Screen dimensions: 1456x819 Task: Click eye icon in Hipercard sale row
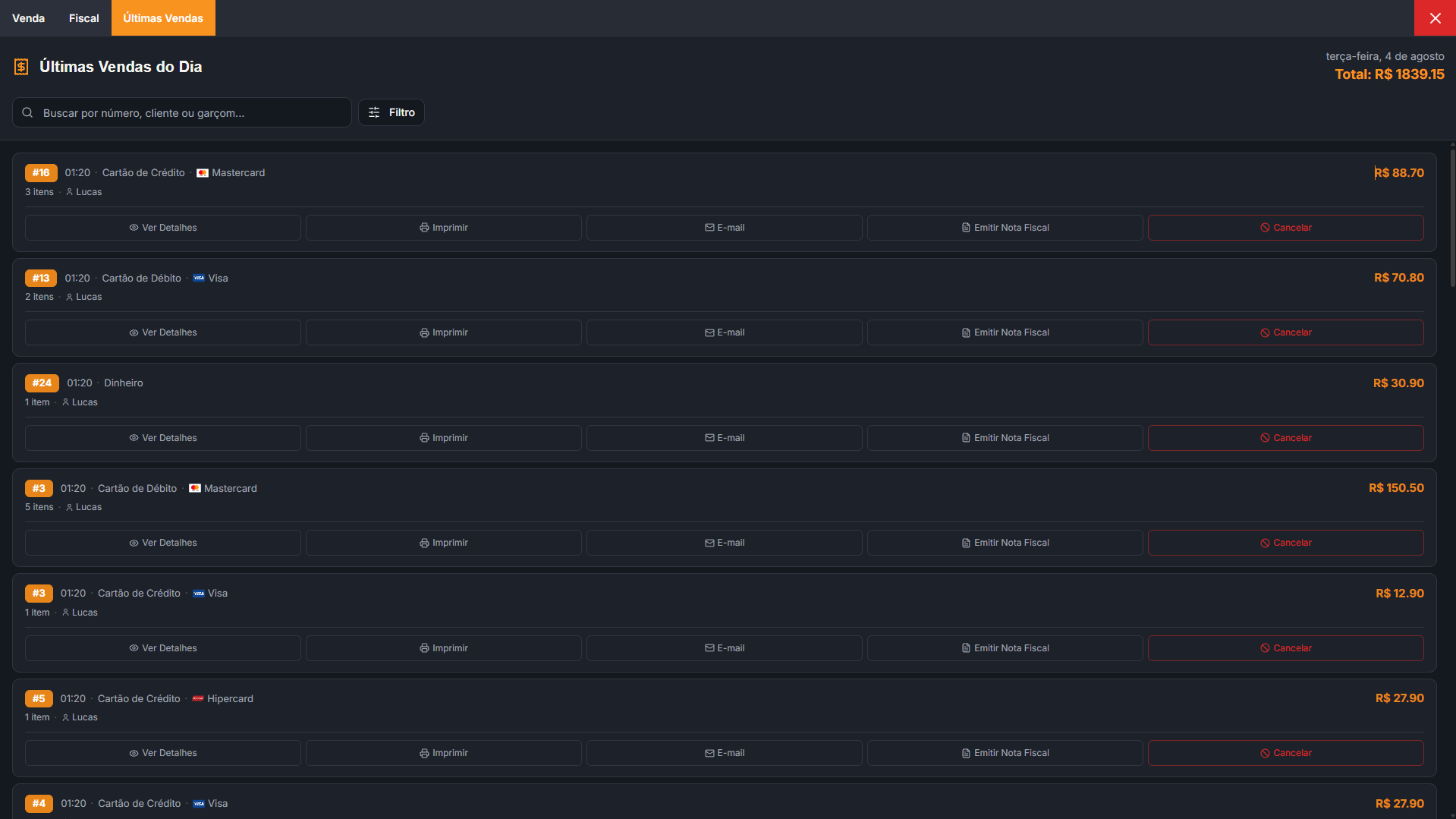(134, 754)
